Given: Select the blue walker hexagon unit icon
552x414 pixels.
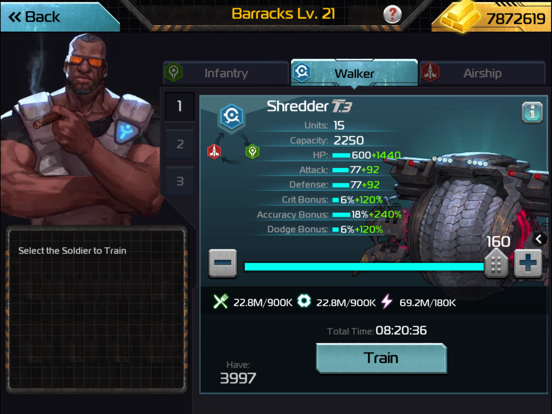Looking at the screenshot, I should [232, 116].
